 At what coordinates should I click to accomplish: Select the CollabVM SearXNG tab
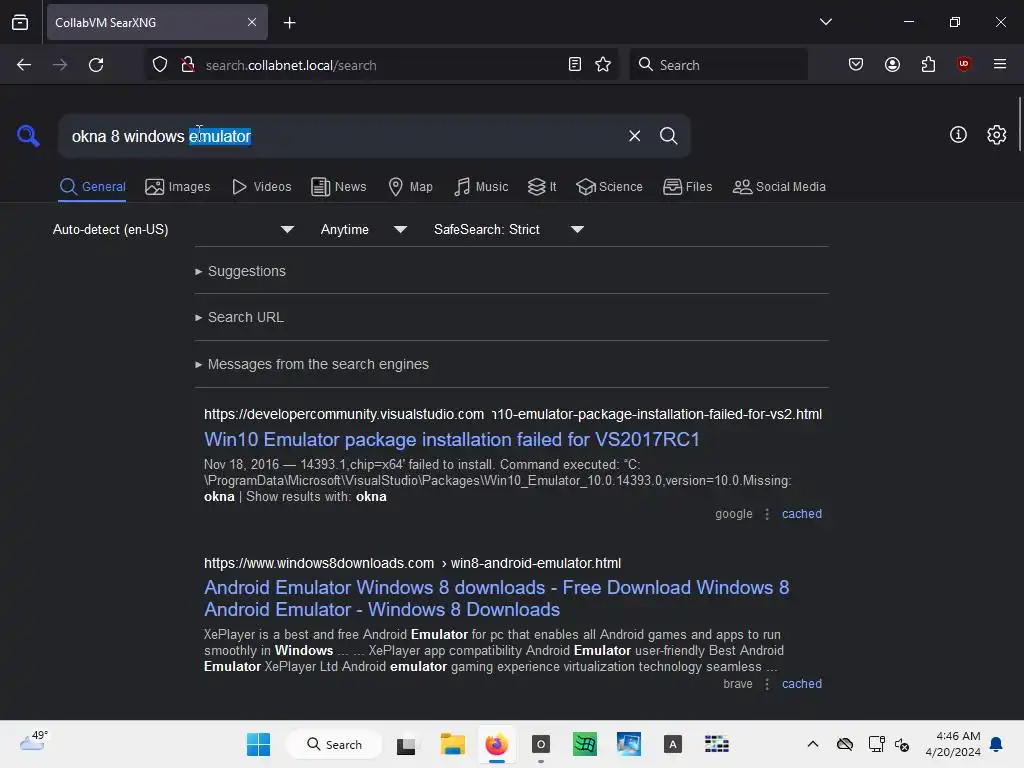(x=157, y=22)
